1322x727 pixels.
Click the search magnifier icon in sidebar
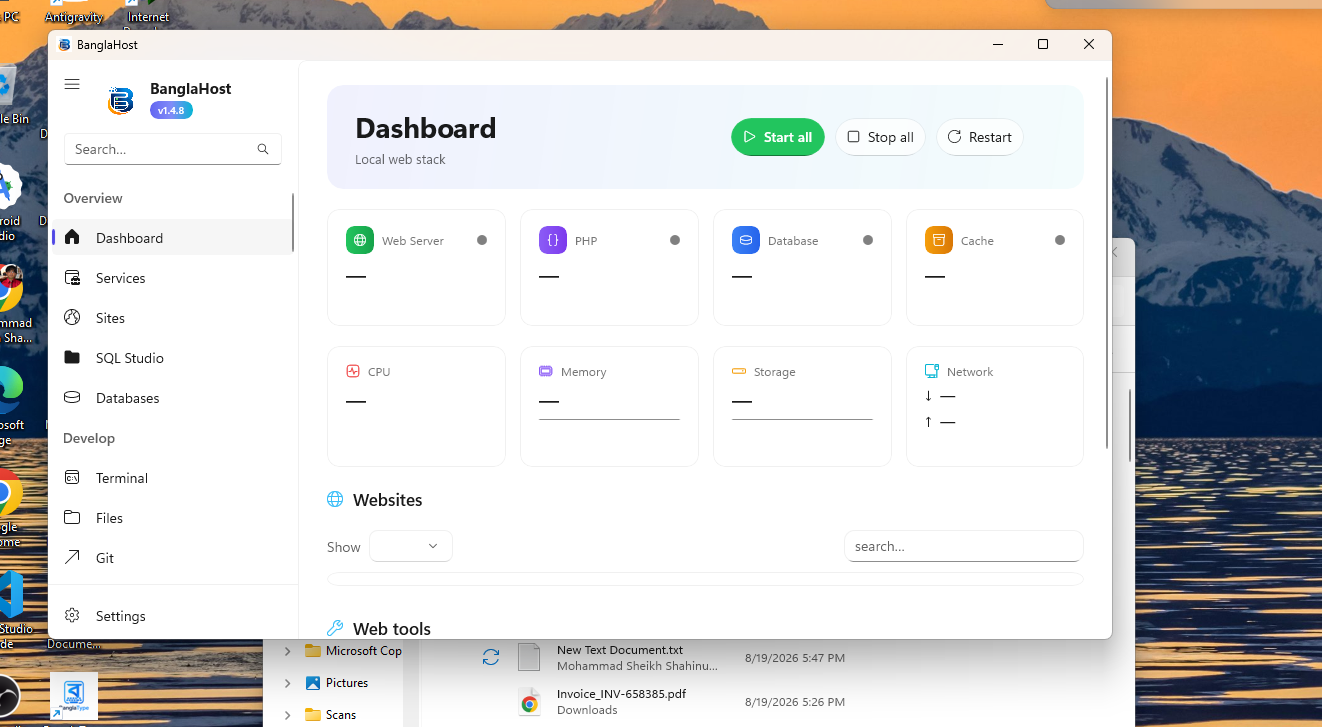(263, 149)
